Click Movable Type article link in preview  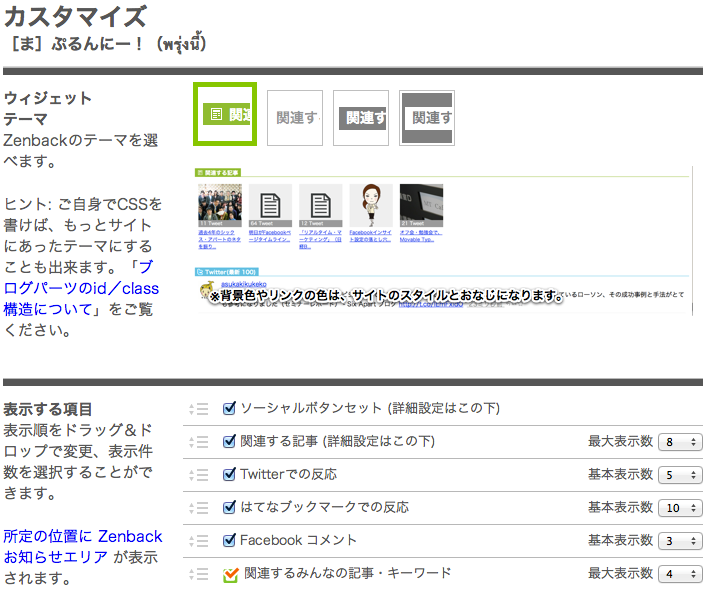coord(421,236)
